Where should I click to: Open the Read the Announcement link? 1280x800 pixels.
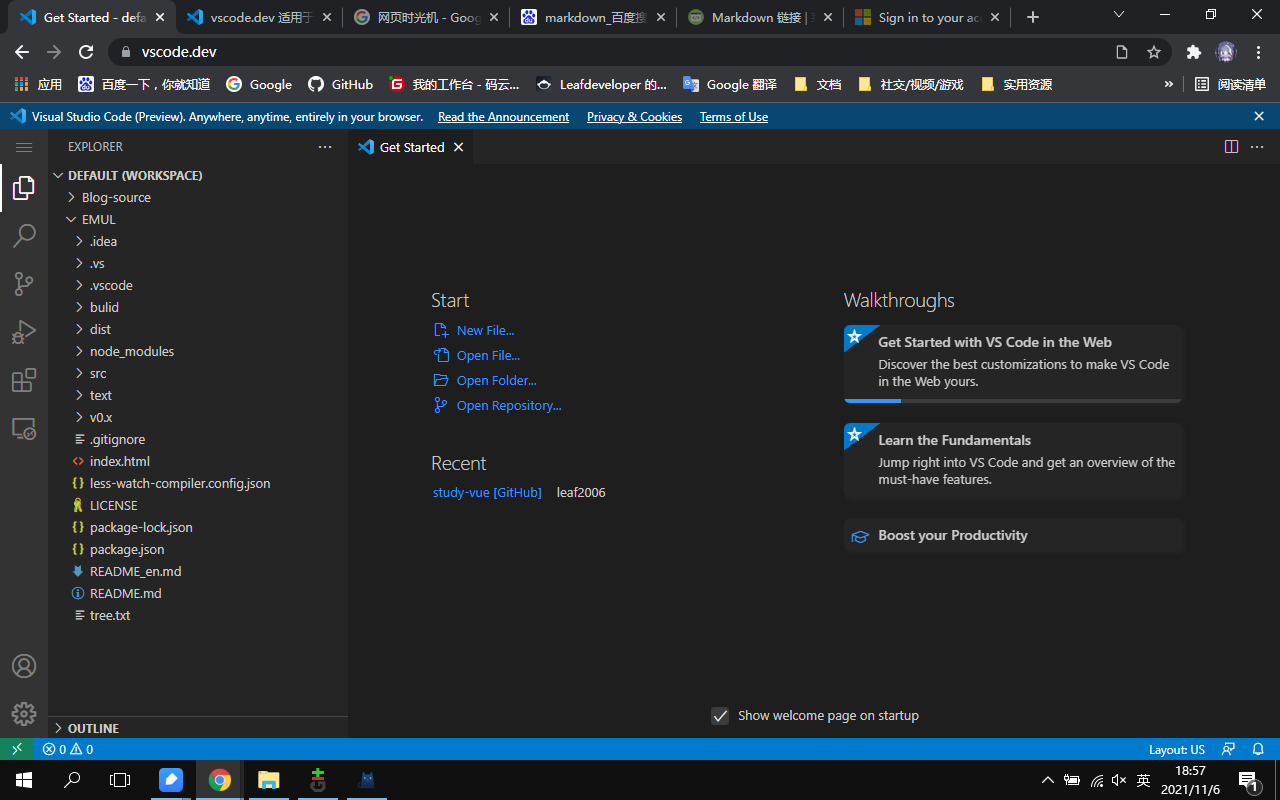pyautogui.click(x=503, y=117)
